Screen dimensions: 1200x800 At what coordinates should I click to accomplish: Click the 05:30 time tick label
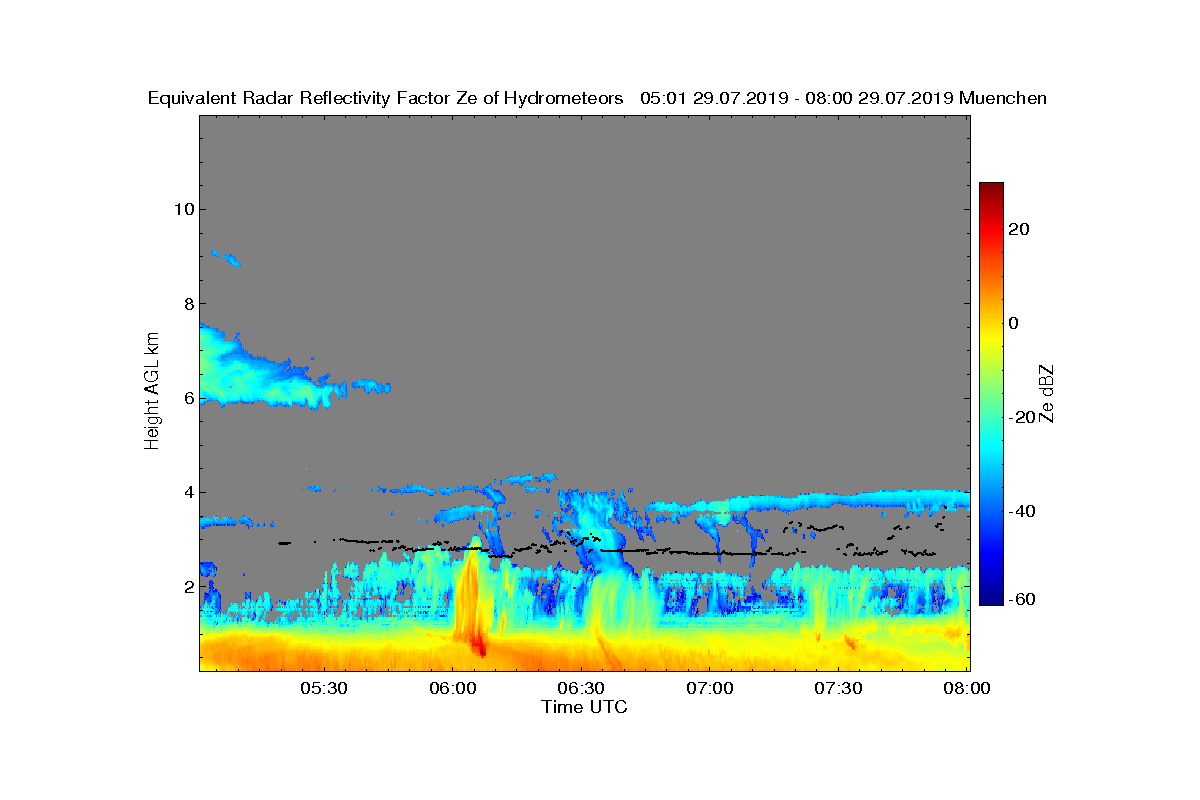[323, 690]
